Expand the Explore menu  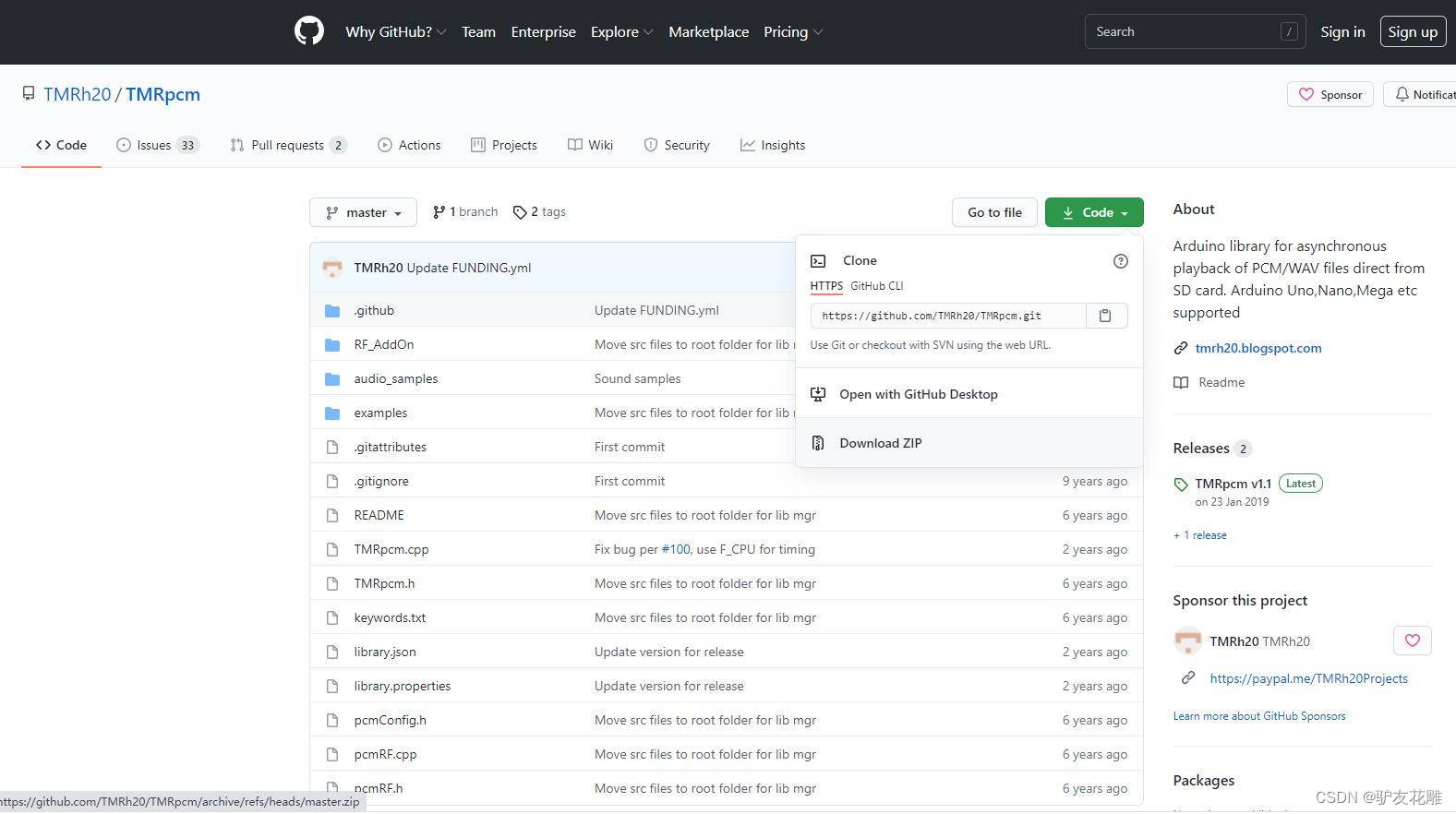pos(622,31)
